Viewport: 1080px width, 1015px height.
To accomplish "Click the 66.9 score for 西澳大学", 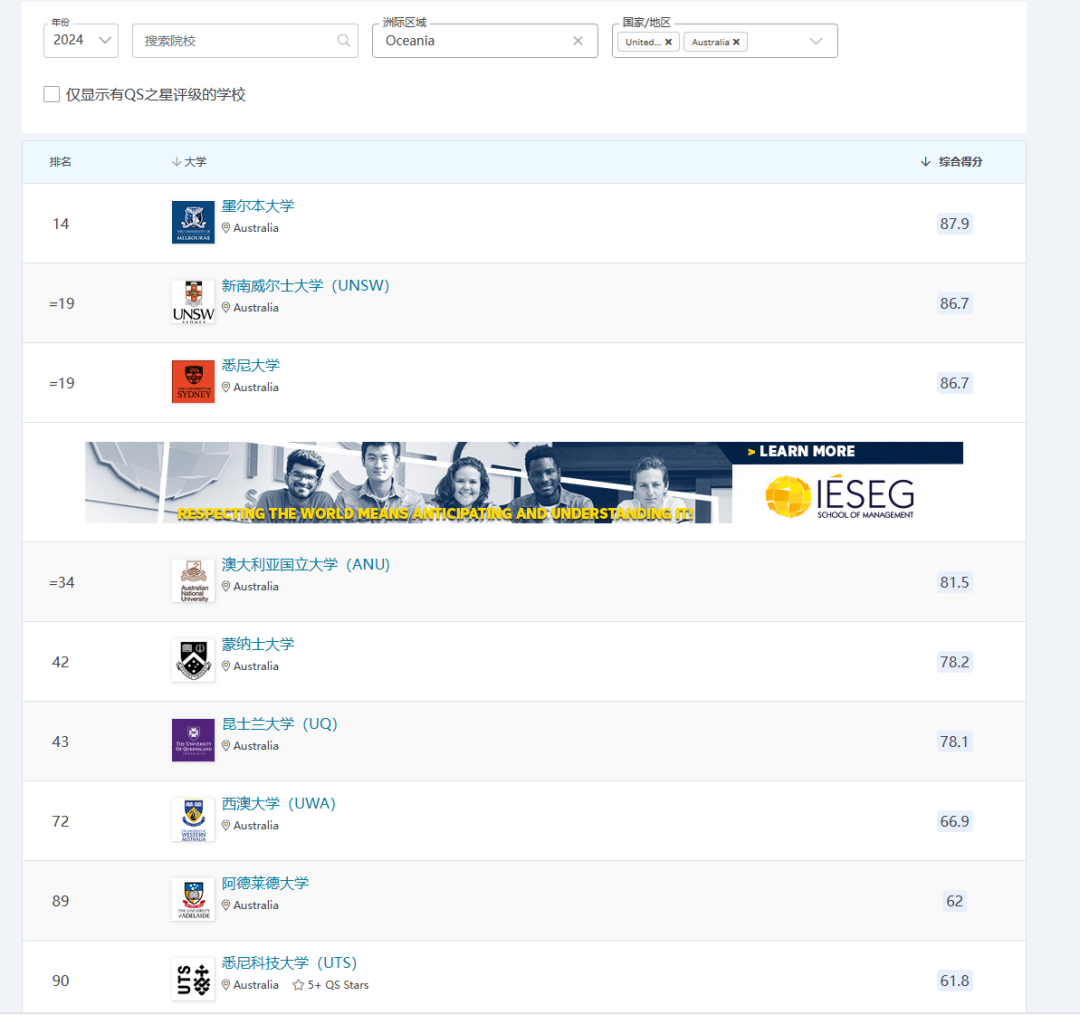I will click(955, 822).
